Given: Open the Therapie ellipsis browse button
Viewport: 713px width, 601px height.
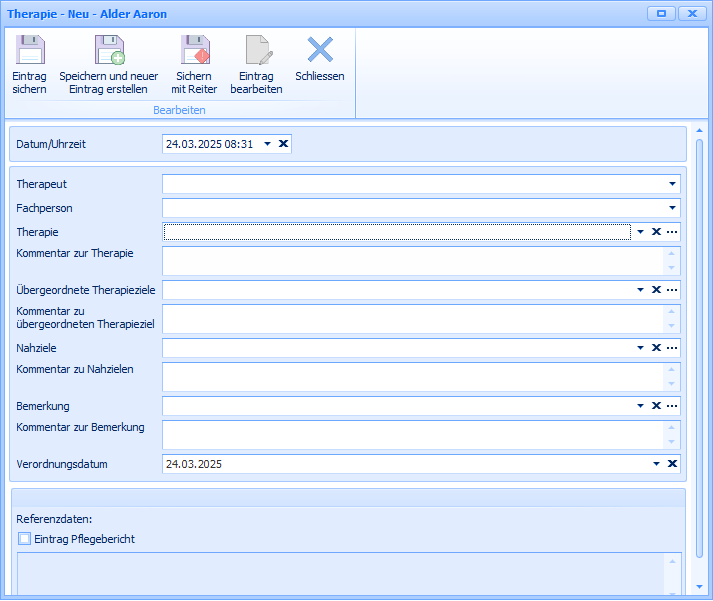Looking at the screenshot, I should click(x=672, y=232).
